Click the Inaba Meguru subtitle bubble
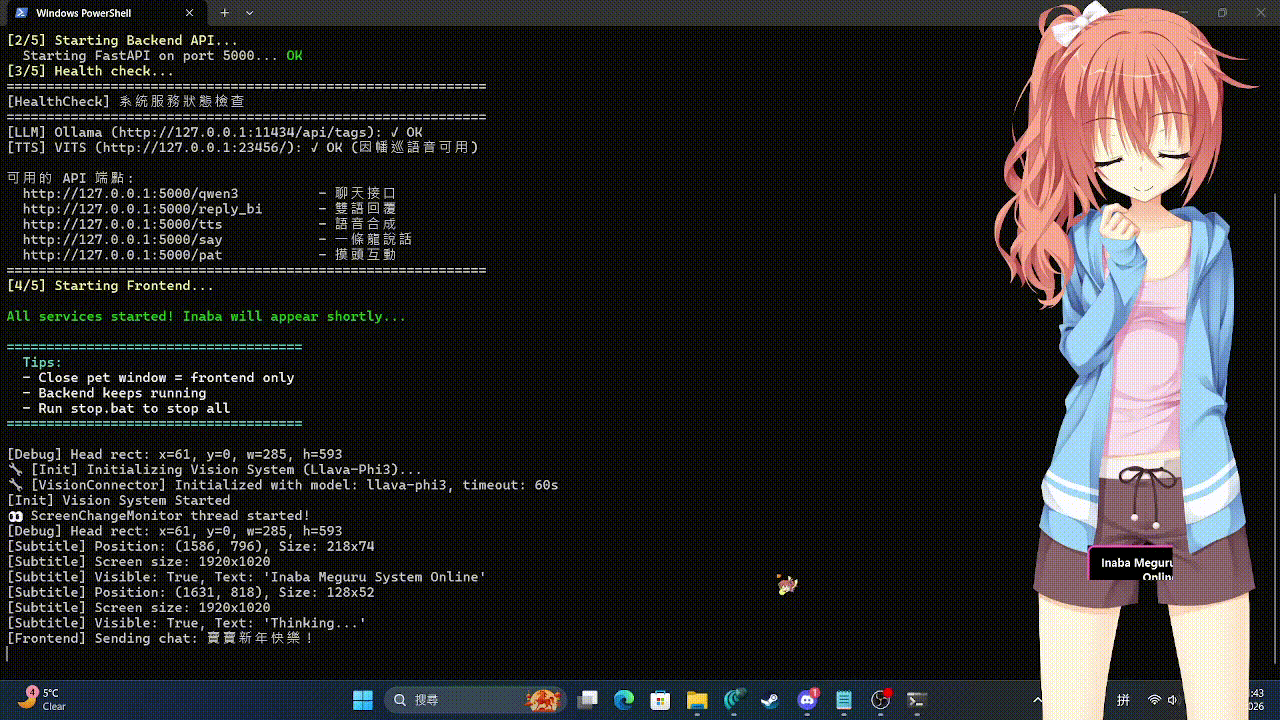Viewport: 1280px width, 720px height. click(x=1130, y=564)
